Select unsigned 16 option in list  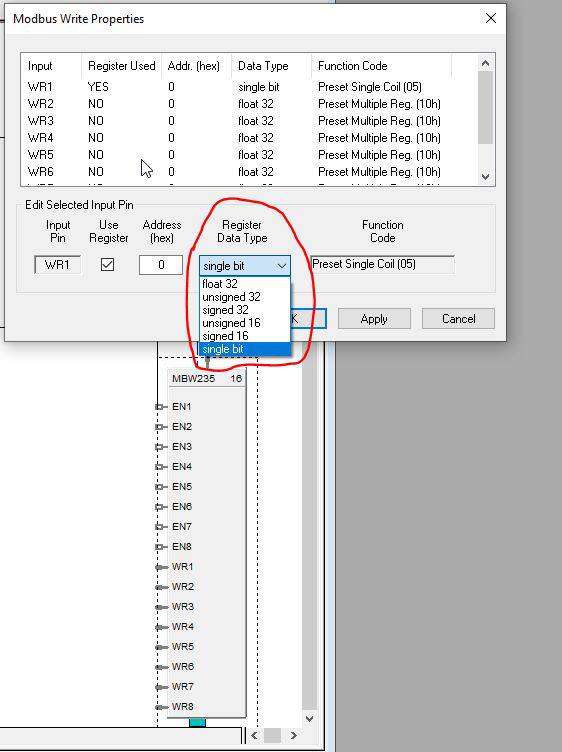245,323
